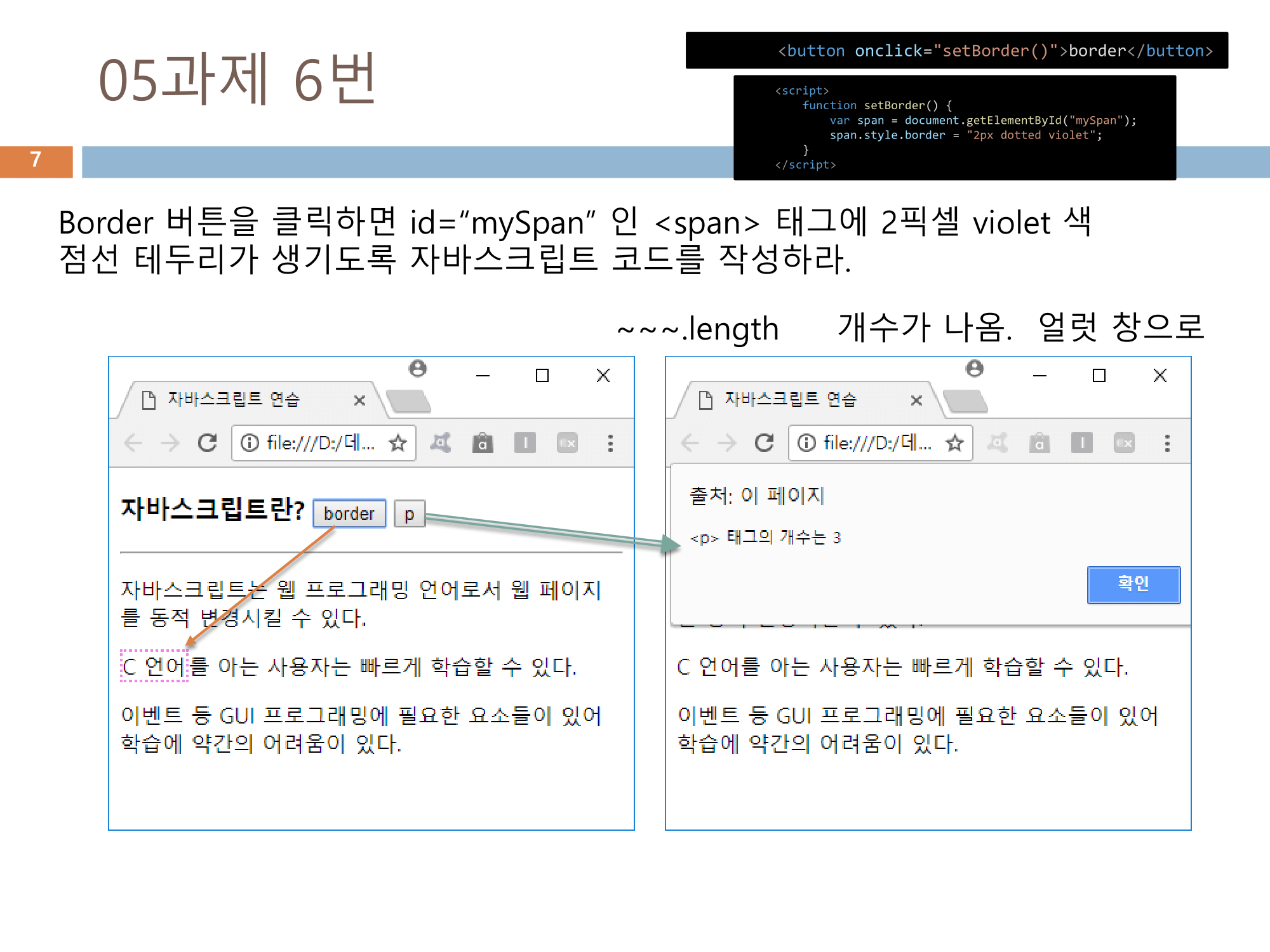This screenshot has height=952, width=1270.
Task: Click the reload icon in right browser
Action: point(764,442)
